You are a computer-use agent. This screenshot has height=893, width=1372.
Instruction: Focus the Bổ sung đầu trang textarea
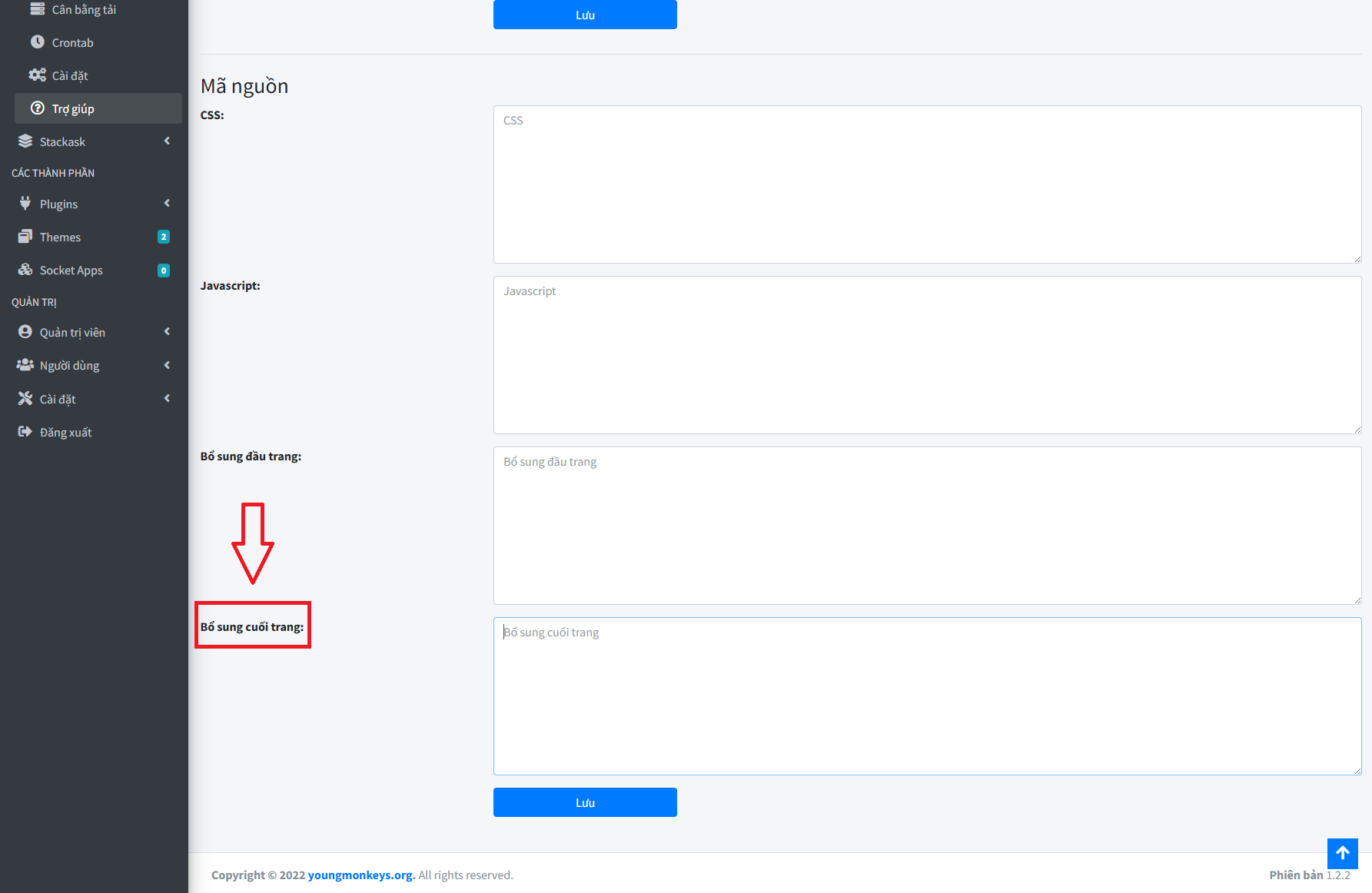(927, 526)
